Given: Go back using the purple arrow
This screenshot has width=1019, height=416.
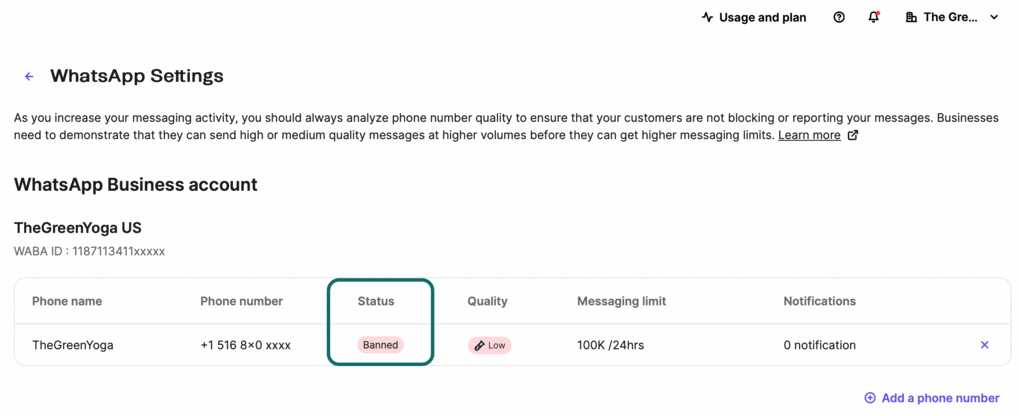Looking at the screenshot, I should click(x=29, y=77).
